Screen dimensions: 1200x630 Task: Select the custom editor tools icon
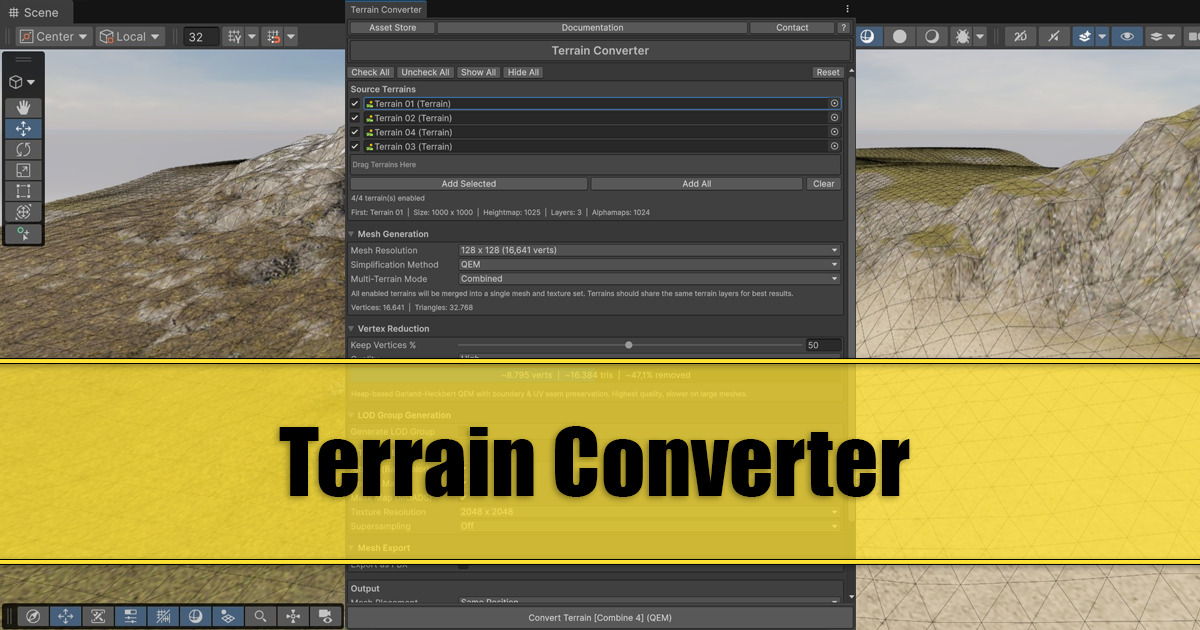coord(23,234)
